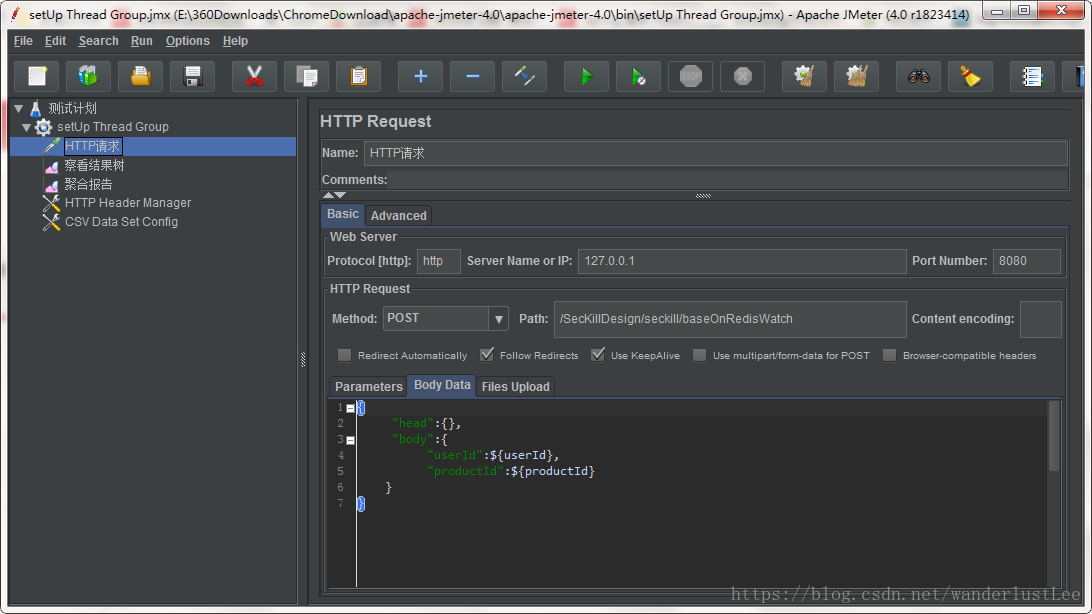Open the Options menu

point(187,41)
